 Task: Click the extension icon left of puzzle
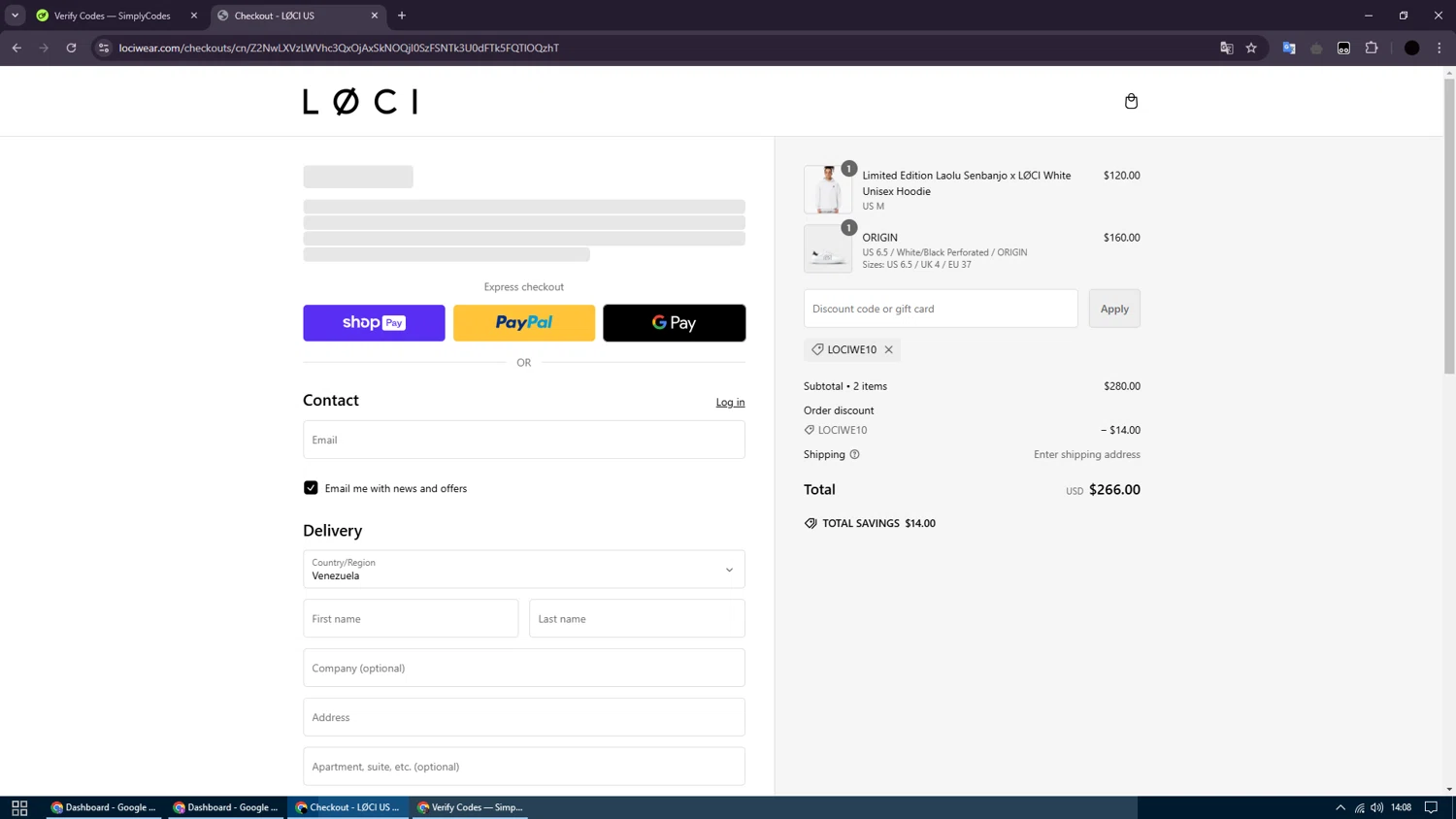tap(1343, 48)
